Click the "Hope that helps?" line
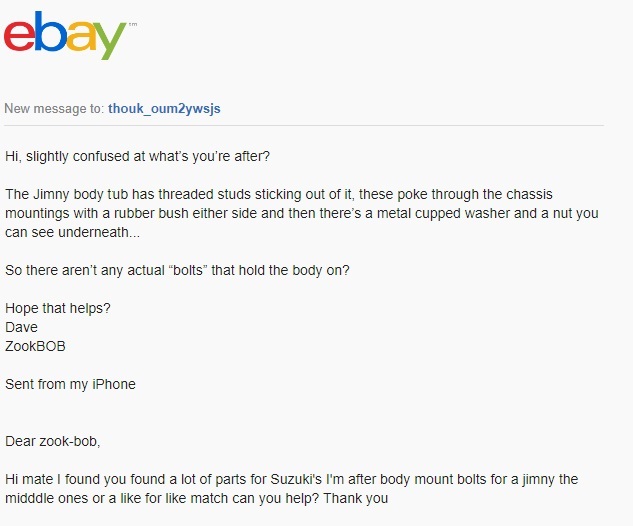The height and width of the screenshot is (526, 633). (58, 308)
